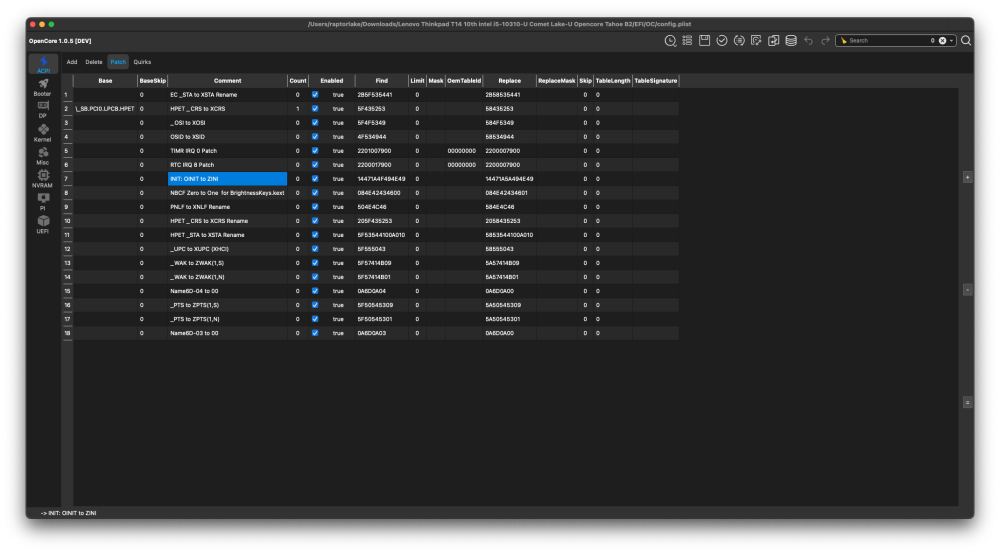This screenshot has height=553, width=1000.
Task: Click the minus remove-row button at right
Action: (967, 290)
